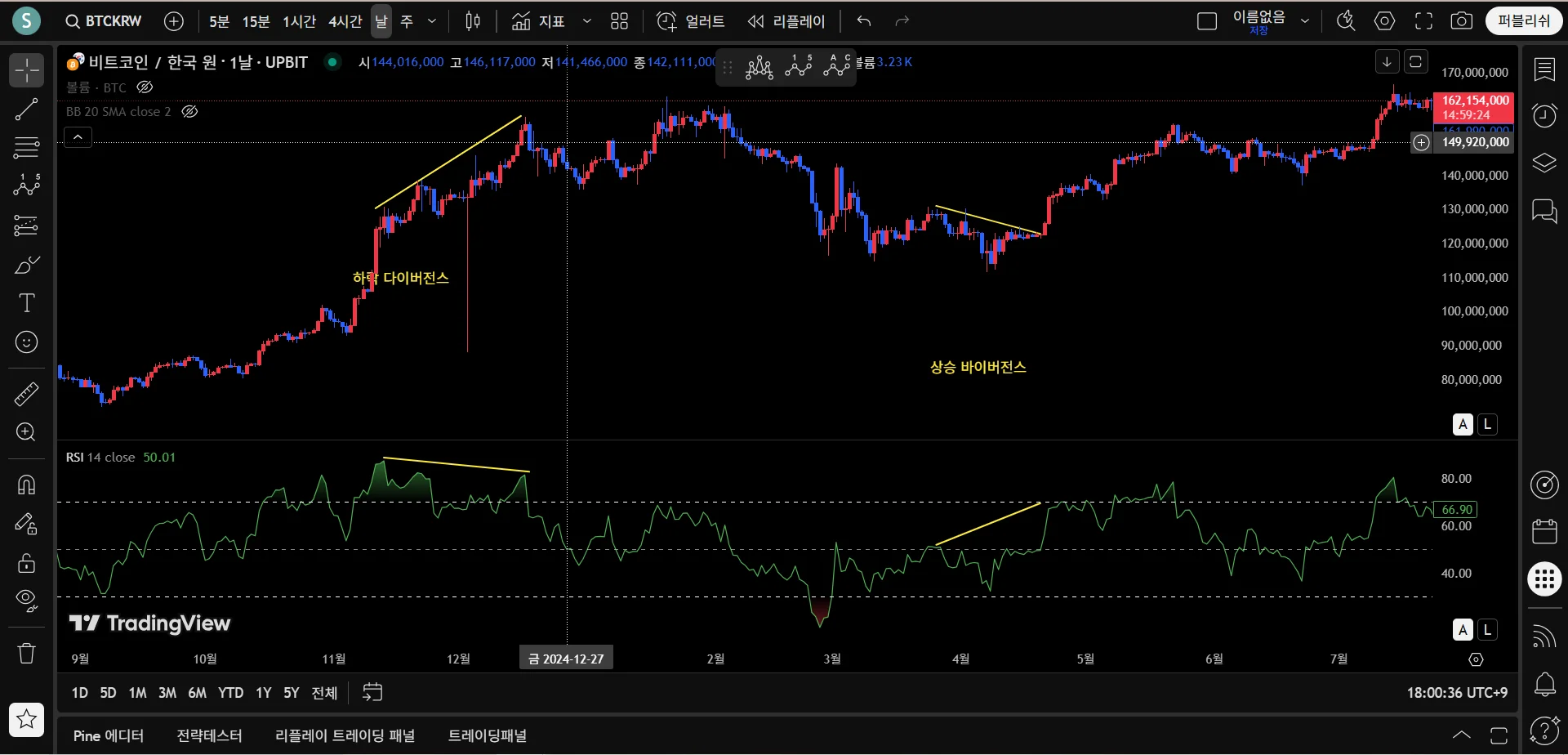Expand the 지표 favorites dropdown arrow

586,21
